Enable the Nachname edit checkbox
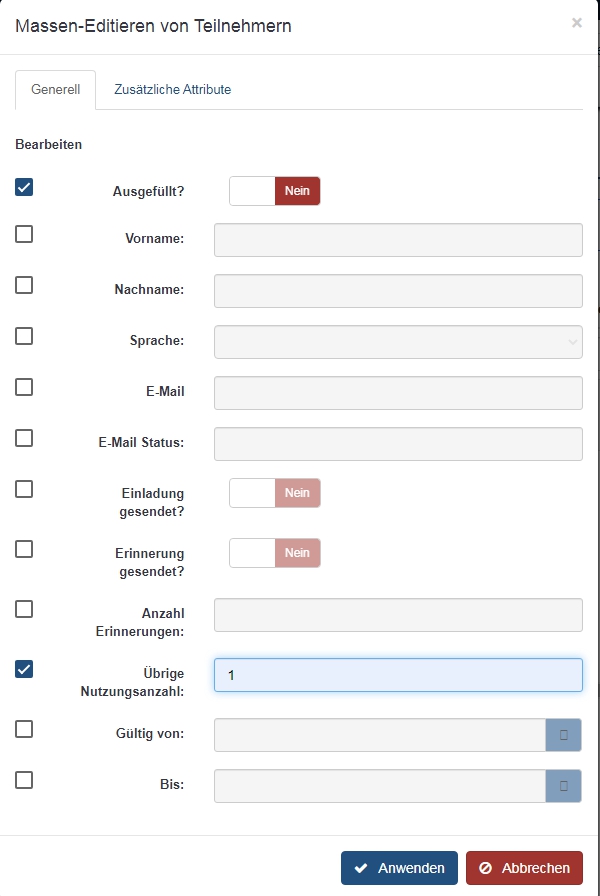 24,285
